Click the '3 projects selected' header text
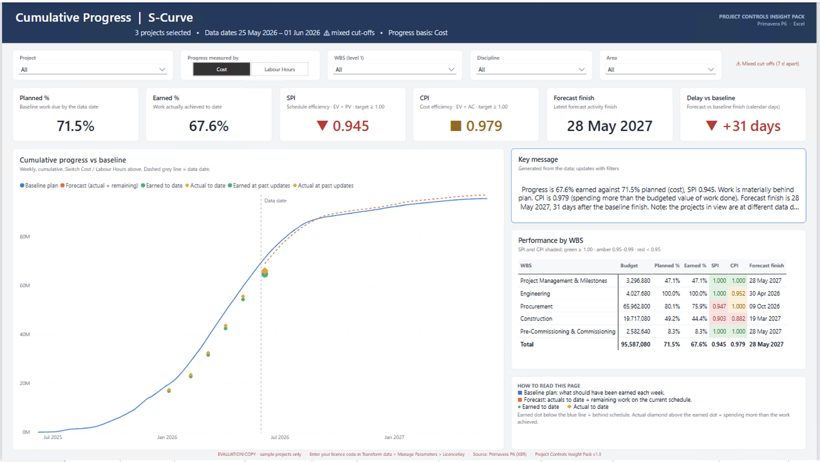This screenshot has height=462, width=820. [163, 32]
